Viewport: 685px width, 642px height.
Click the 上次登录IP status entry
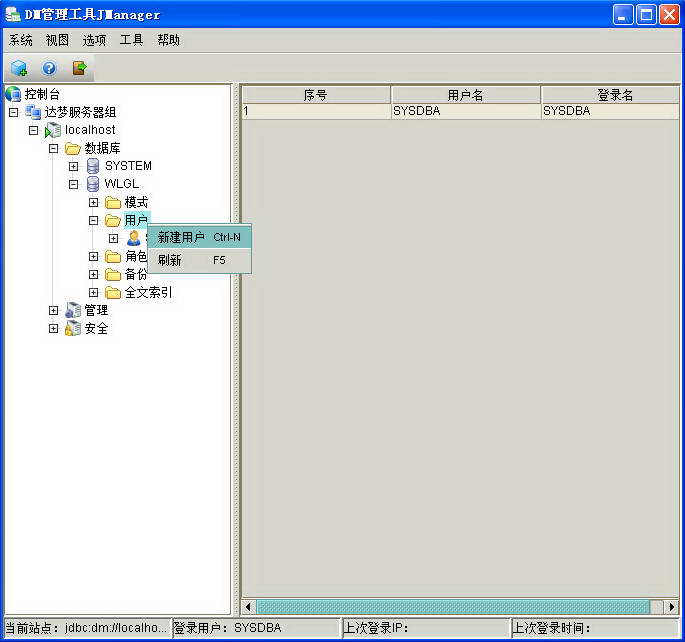click(x=426, y=628)
